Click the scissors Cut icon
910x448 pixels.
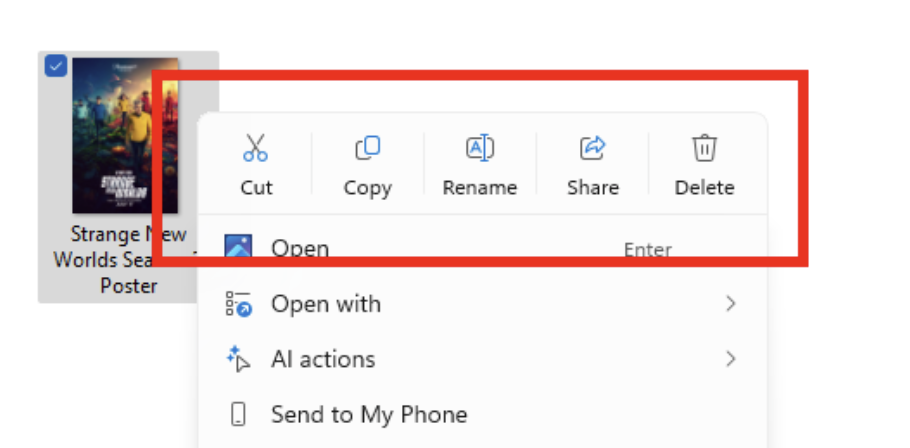[256, 149]
